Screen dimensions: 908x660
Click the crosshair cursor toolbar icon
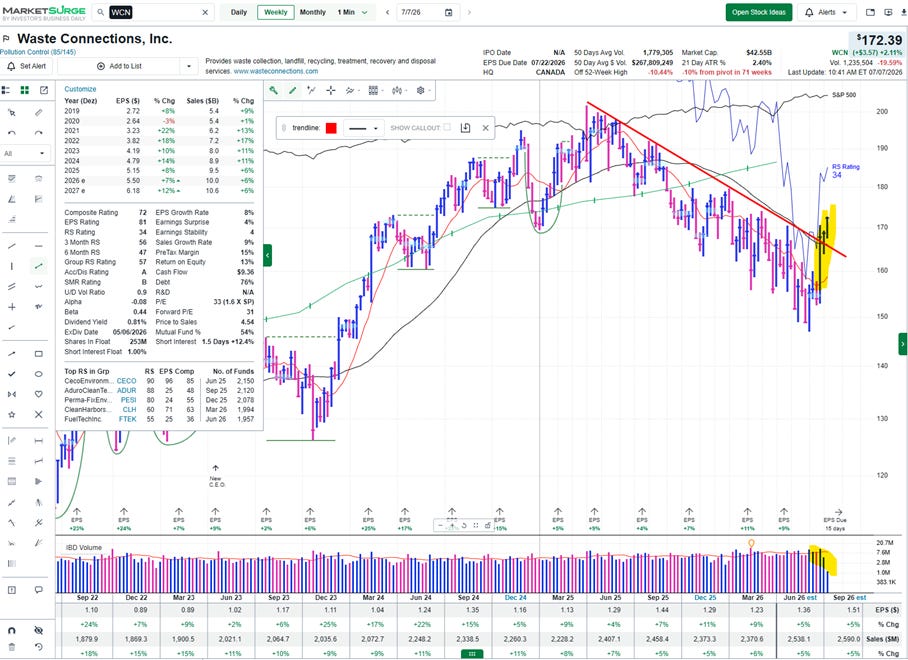331,90
